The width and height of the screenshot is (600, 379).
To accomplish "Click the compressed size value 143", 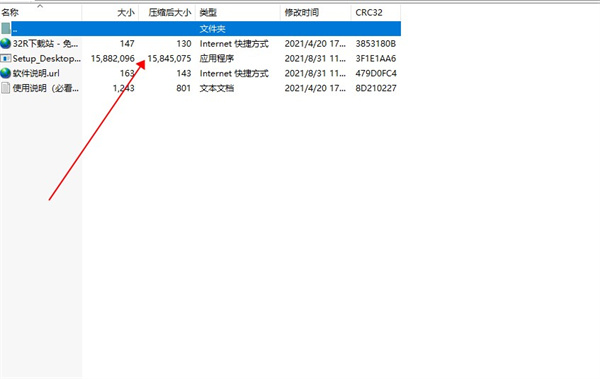I will coord(184,73).
